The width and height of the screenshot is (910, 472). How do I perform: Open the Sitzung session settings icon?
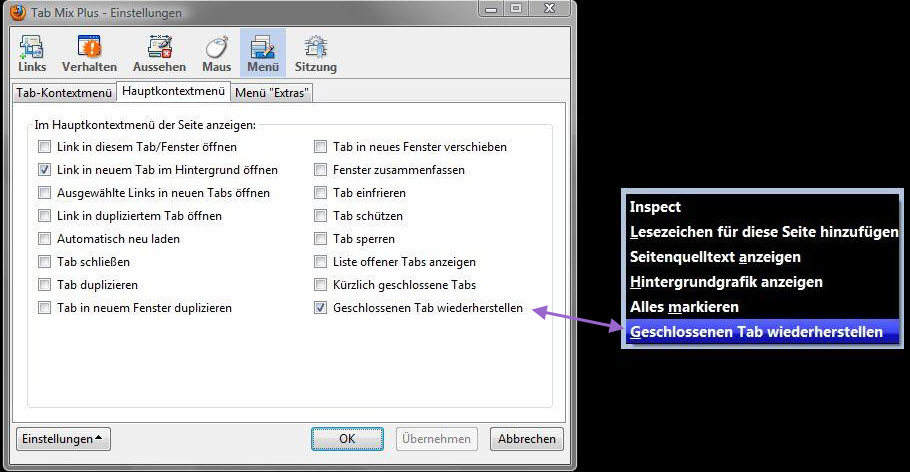pyautogui.click(x=315, y=53)
